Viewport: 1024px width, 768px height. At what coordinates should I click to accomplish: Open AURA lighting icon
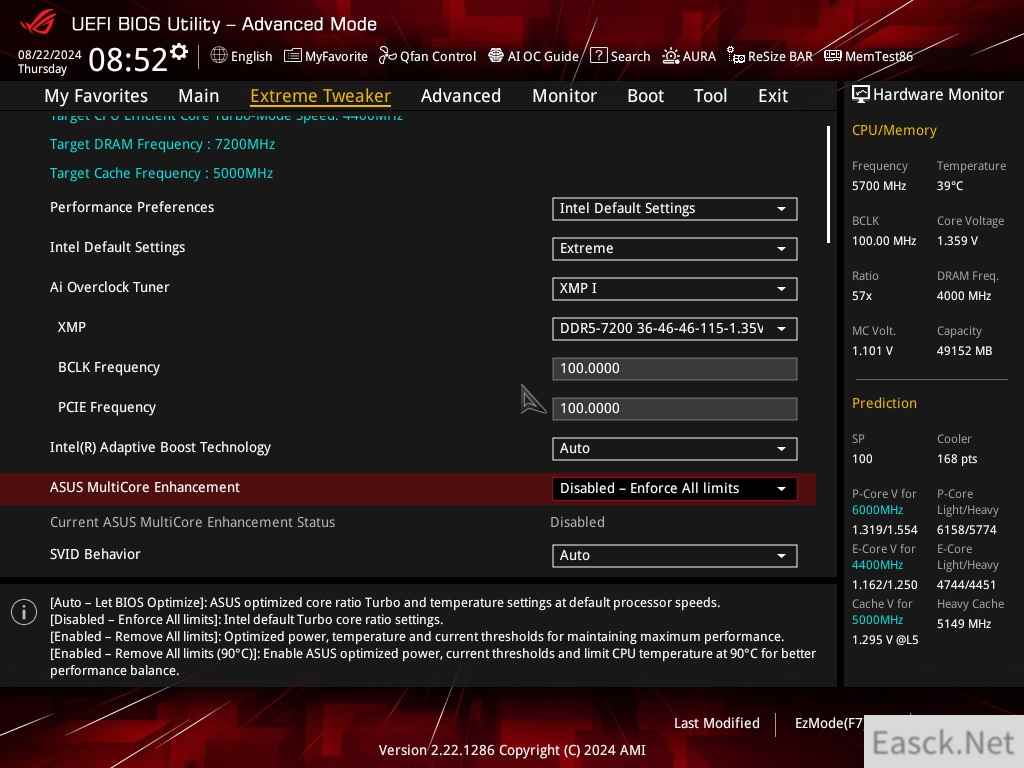click(x=671, y=56)
